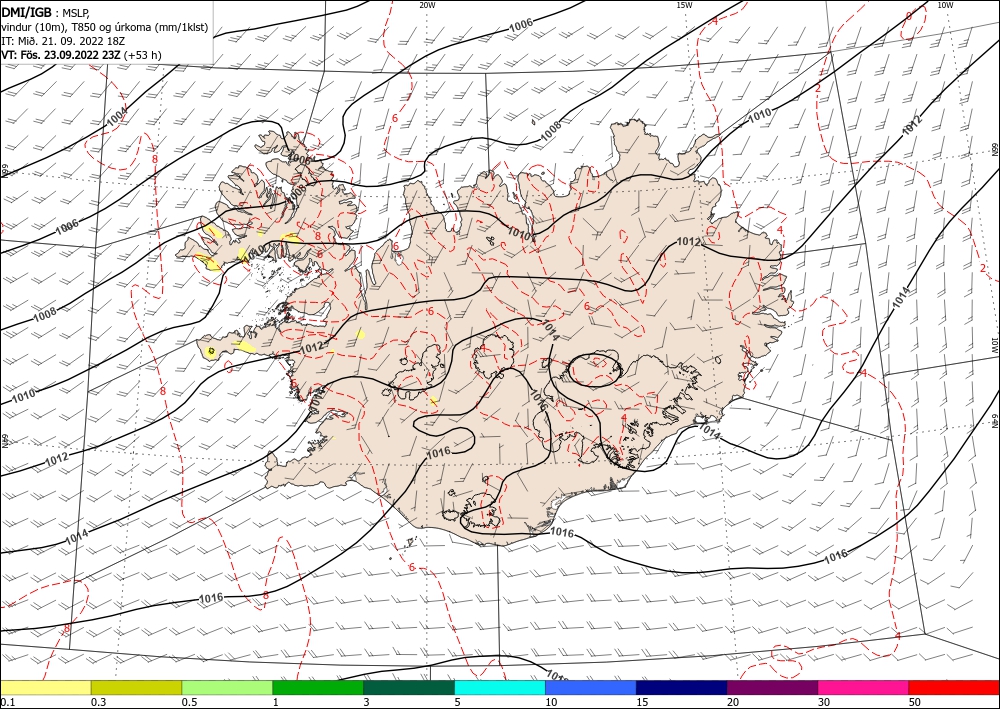Pick the blue 10–15 legend swatch
1000x709 pixels.
coord(591,687)
